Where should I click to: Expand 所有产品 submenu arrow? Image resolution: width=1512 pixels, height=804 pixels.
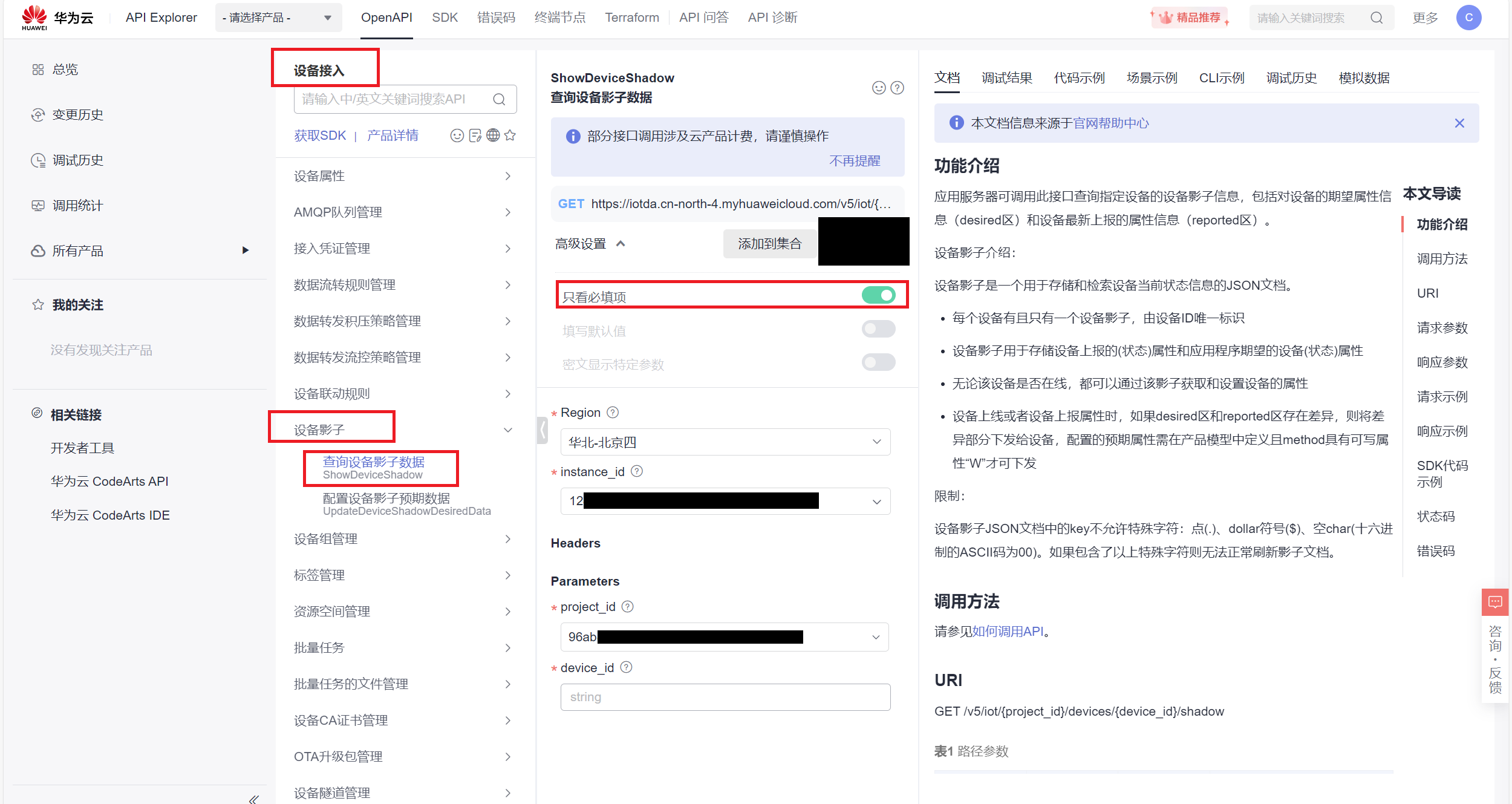pyautogui.click(x=245, y=250)
